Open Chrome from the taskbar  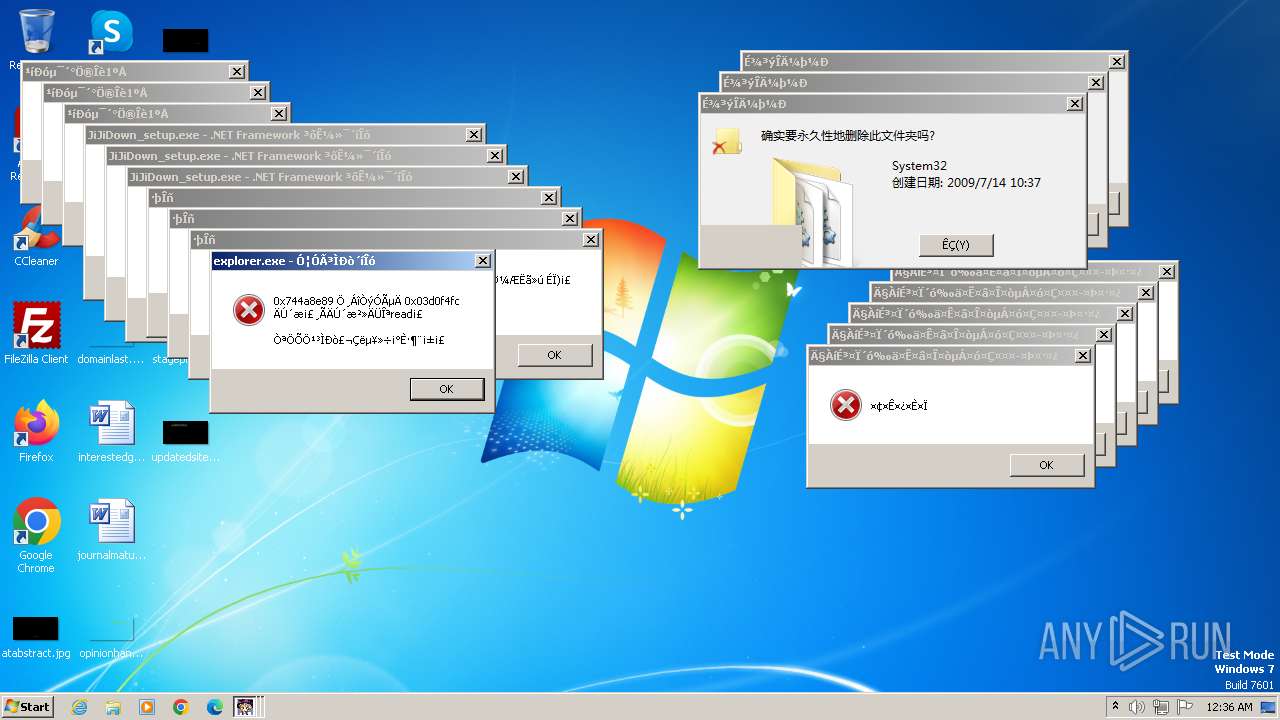(x=181, y=707)
